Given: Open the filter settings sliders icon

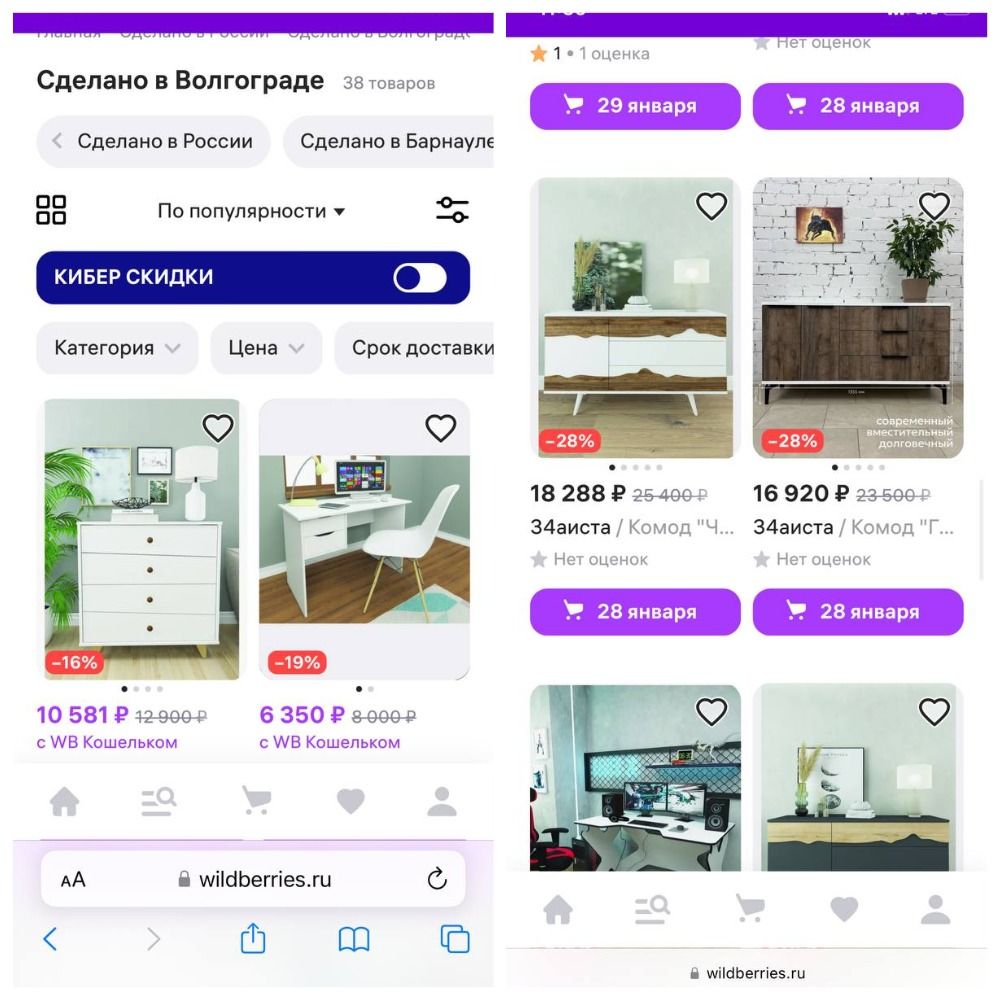Looking at the screenshot, I should click(452, 210).
